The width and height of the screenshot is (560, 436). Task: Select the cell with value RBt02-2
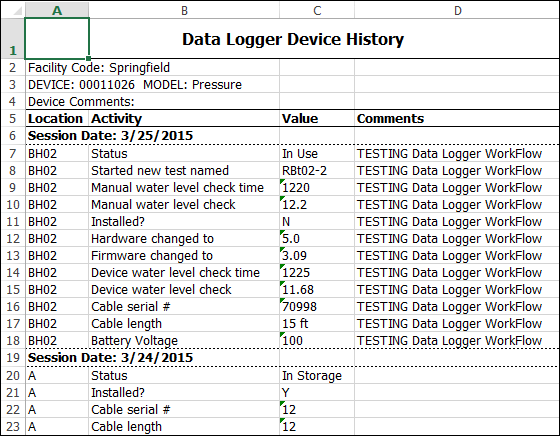[x=317, y=171]
